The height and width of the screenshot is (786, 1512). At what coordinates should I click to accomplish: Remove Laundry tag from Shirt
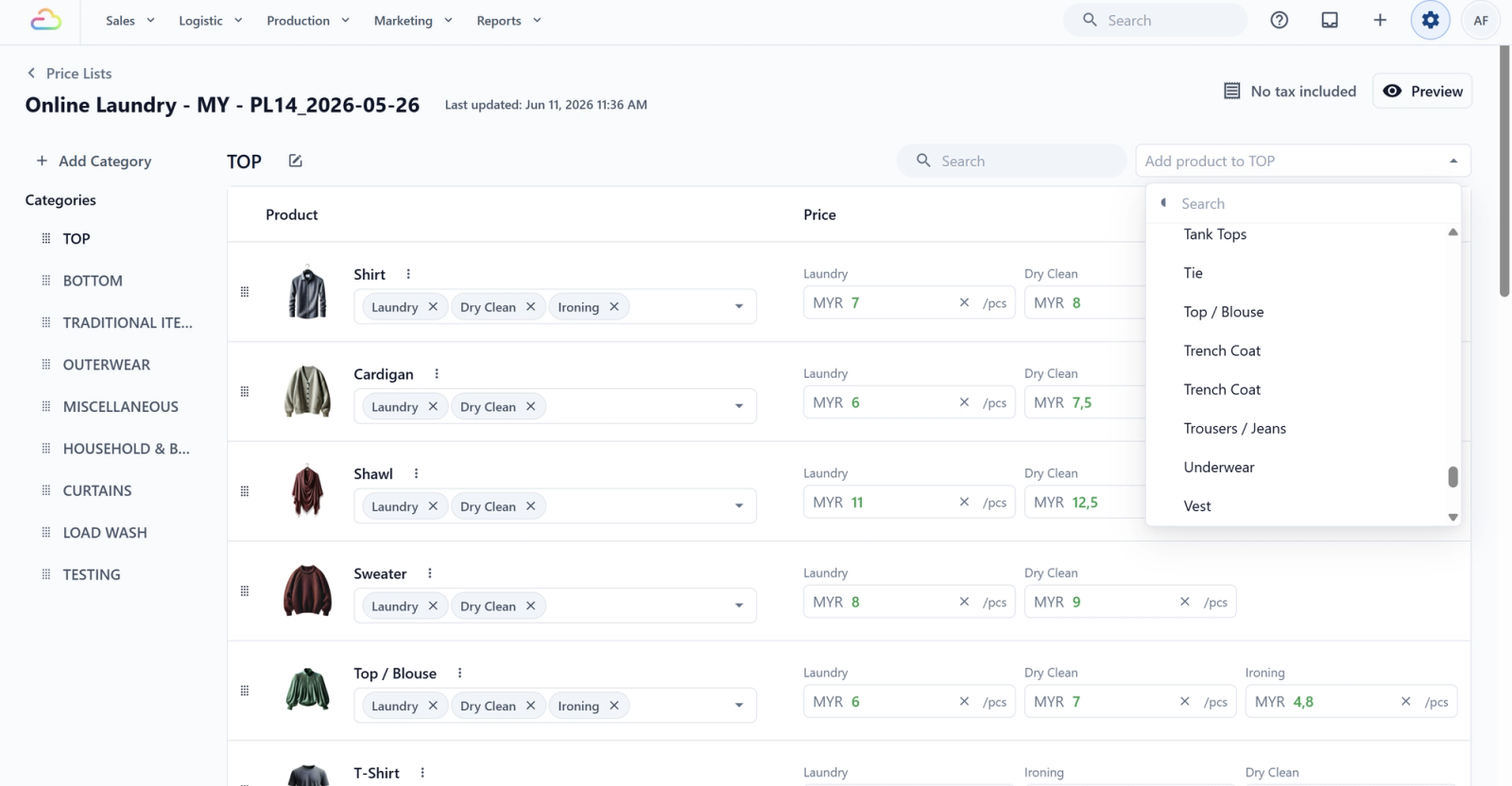click(433, 306)
